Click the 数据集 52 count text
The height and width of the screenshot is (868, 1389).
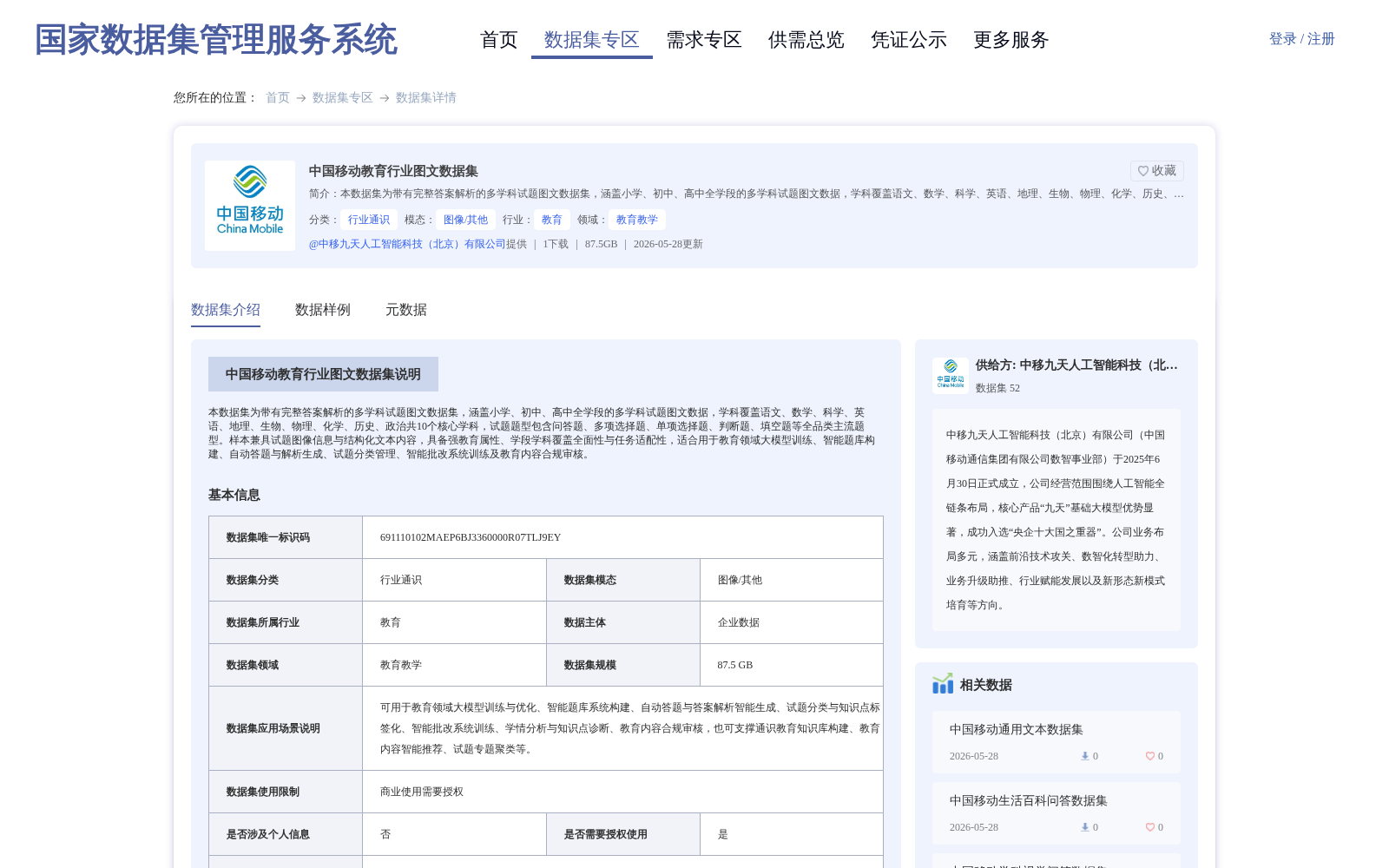click(997, 388)
